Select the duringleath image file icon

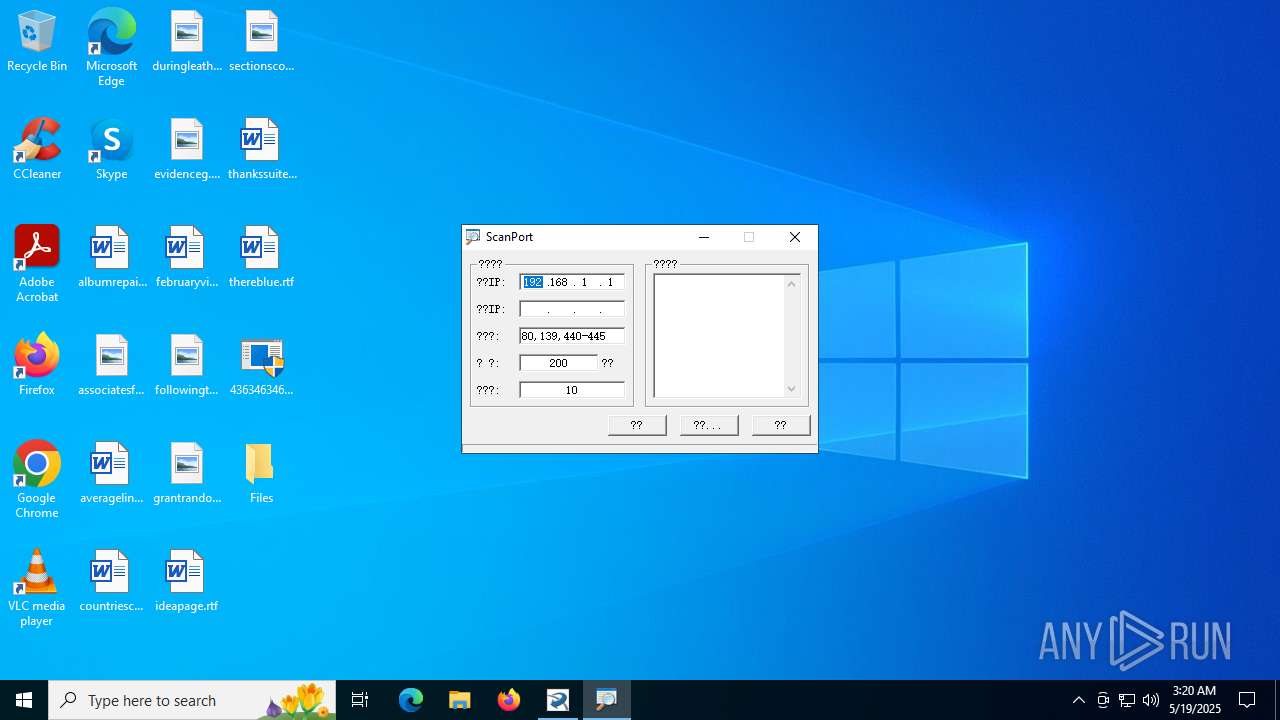pos(186,42)
